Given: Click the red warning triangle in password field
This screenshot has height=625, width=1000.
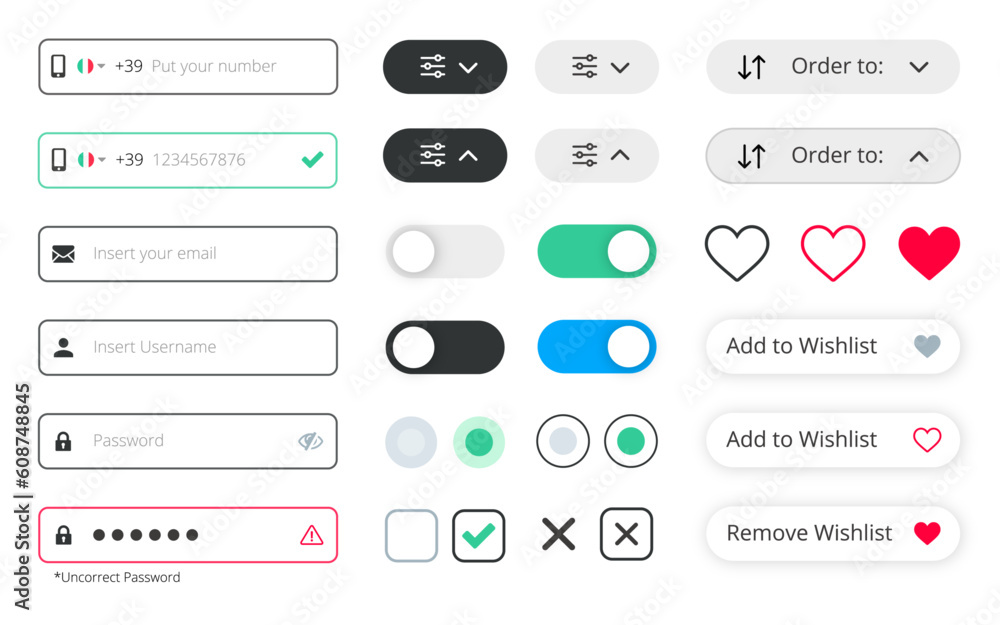Looking at the screenshot, I should pyautogui.click(x=312, y=535).
